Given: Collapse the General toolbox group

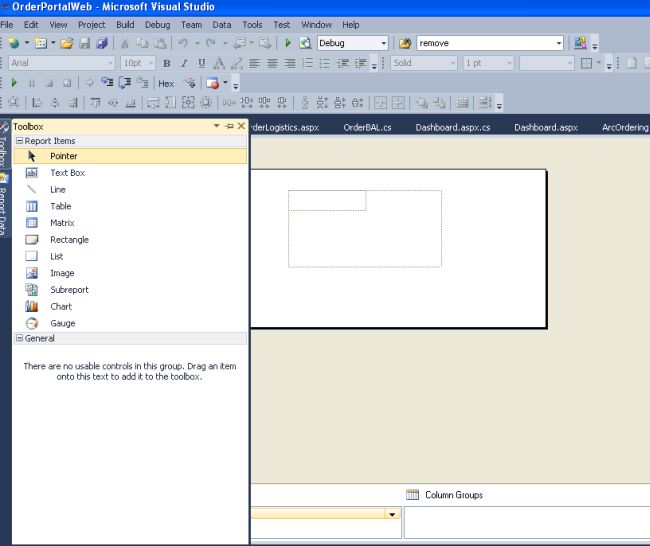Looking at the screenshot, I should (x=19, y=338).
